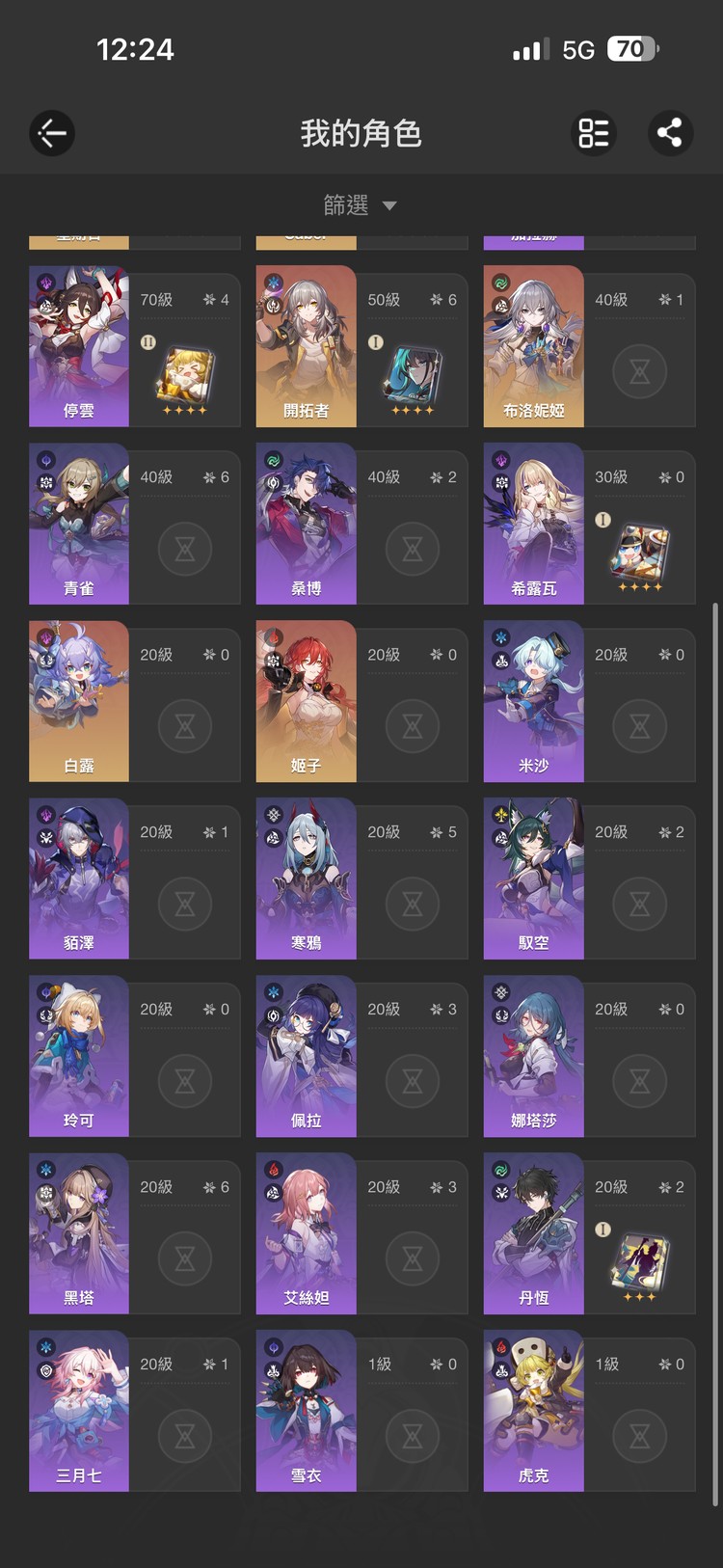Image resolution: width=723 pixels, height=1568 pixels.
Task: Open the 篩選 filter dropdown
Action: [361, 205]
